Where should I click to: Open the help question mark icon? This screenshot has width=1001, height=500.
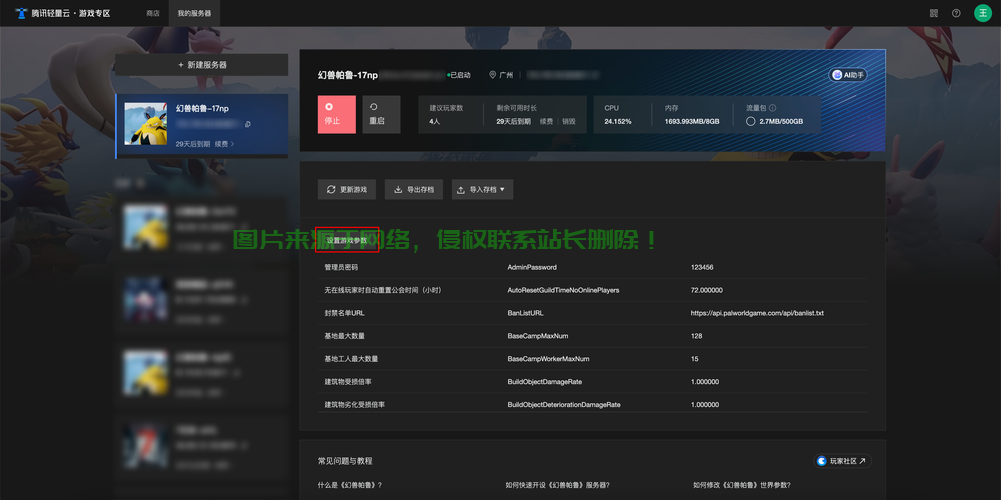956,13
